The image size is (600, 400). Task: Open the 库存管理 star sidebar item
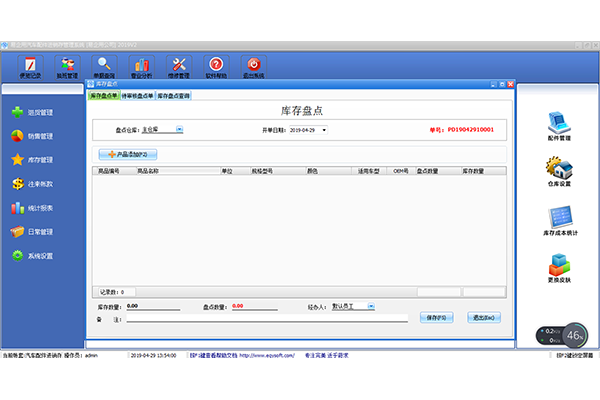[x=32, y=160]
